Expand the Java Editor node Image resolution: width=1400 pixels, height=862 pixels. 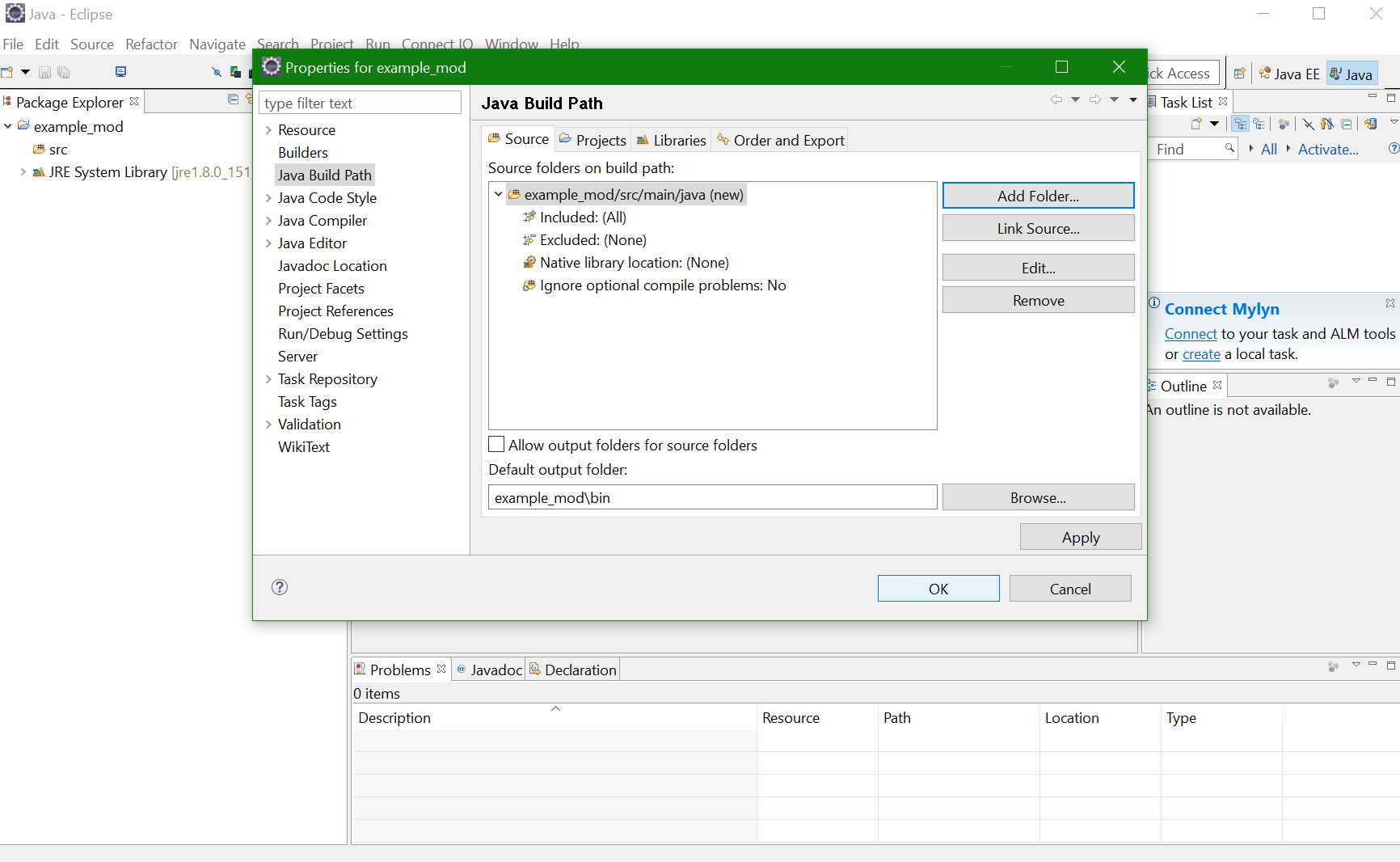(268, 243)
